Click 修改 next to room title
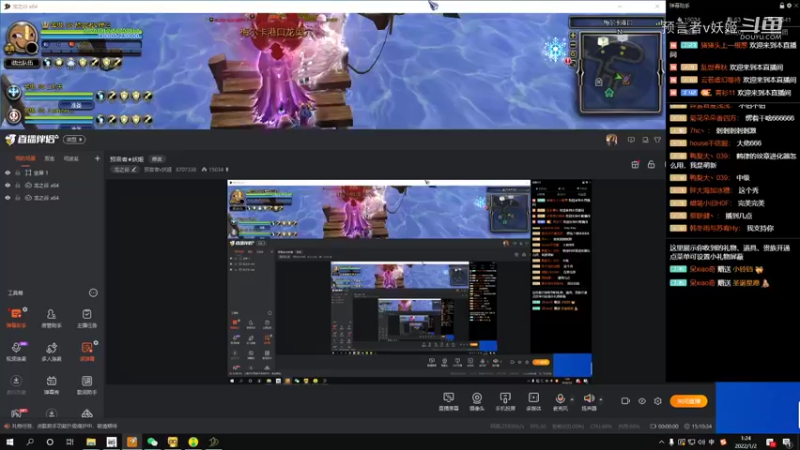 (157, 159)
